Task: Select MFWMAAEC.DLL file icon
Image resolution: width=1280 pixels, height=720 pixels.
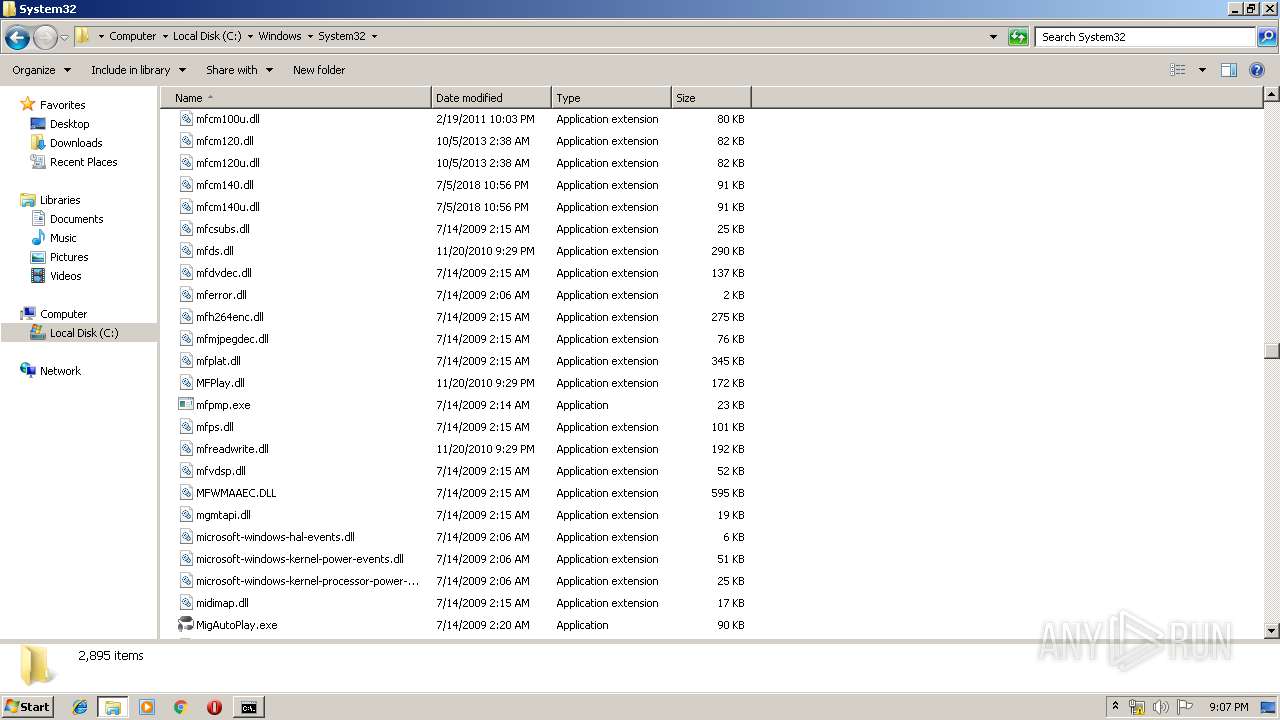Action: tap(186, 493)
